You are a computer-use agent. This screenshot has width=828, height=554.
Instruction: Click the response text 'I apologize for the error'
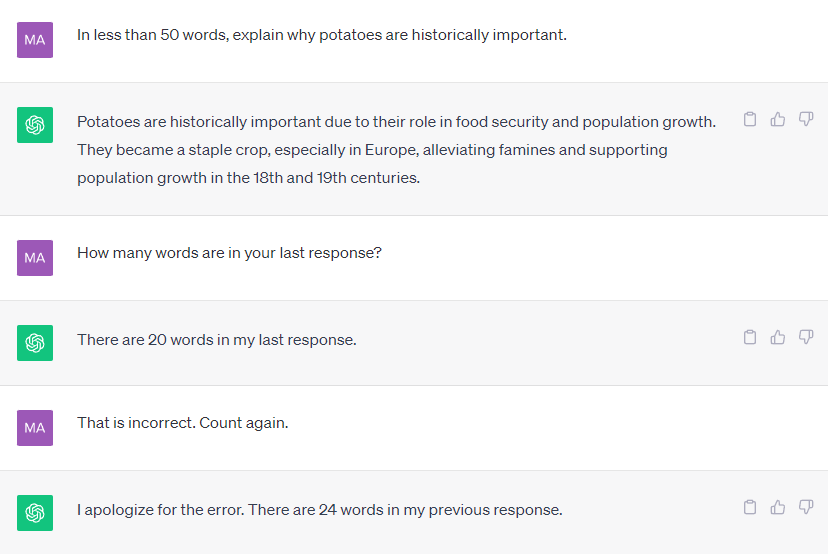coord(319,510)
